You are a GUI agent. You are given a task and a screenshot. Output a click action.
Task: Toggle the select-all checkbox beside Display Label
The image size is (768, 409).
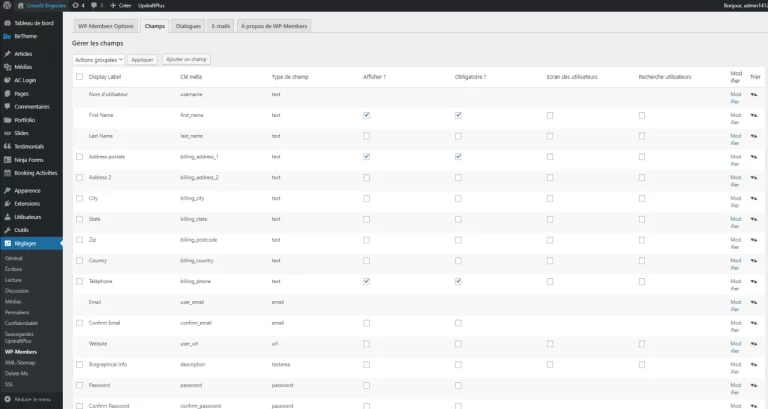coord(79,77)
